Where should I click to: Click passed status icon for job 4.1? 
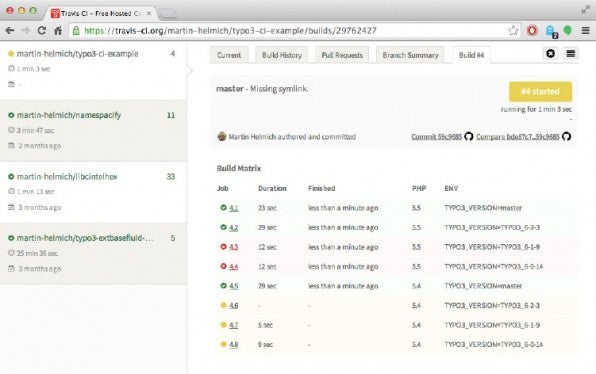coord(224,208)
